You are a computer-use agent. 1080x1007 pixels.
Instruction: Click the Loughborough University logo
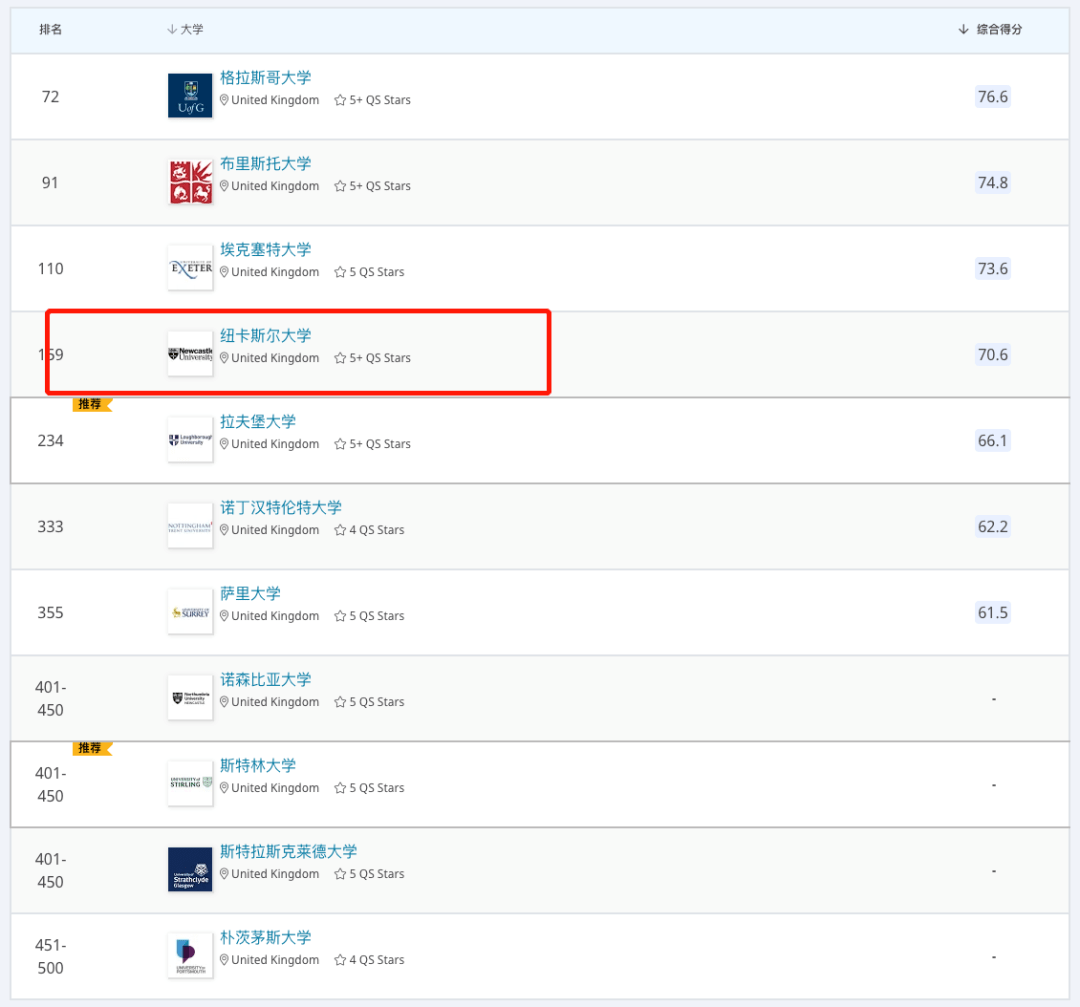(x=190, y=440)
